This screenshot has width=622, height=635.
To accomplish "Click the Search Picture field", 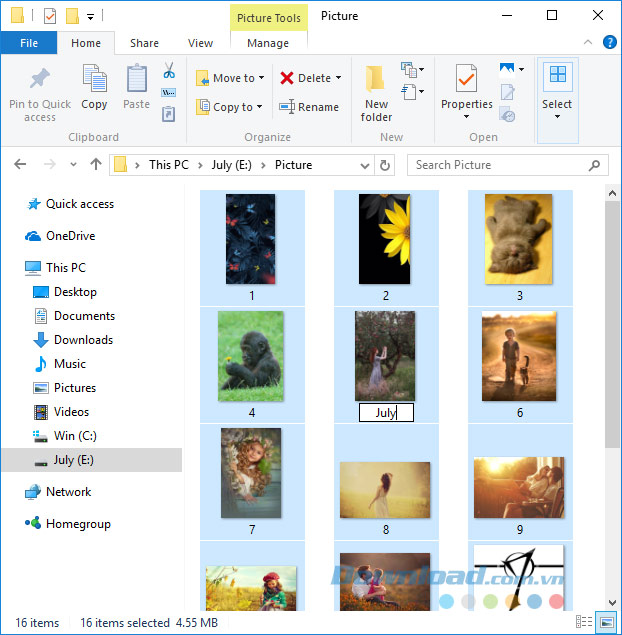I will tap(507, 165).
